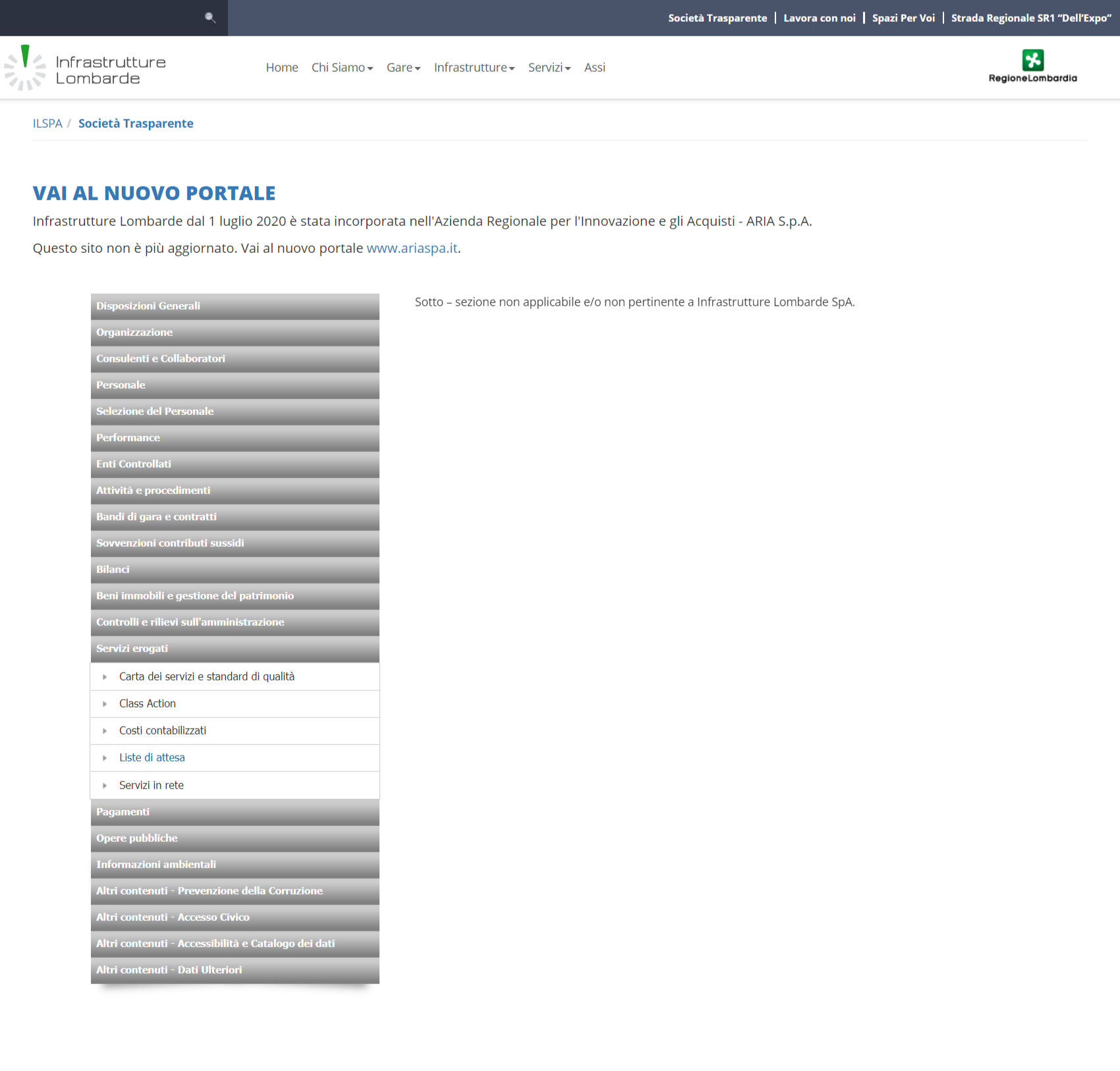Image resolution: width=1120 pixels, height=1071 pixels.
Task: Open the Chi Siamo dropdown menu
Action: pos(342,68)
